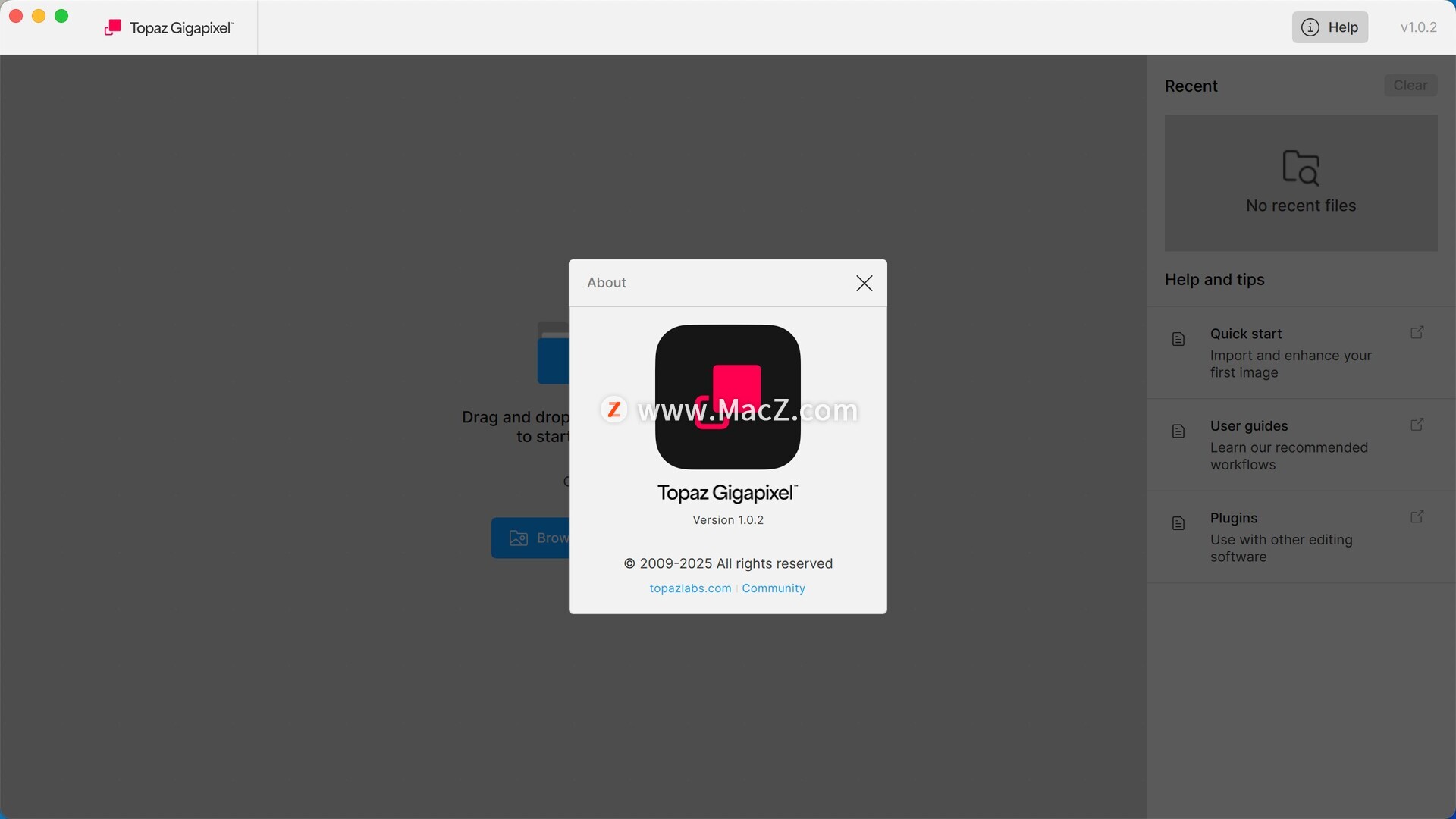Click the No recent files folder icon
Image resolution: width=1456 pixels, height=819 pixels.
pos(1301,168)
